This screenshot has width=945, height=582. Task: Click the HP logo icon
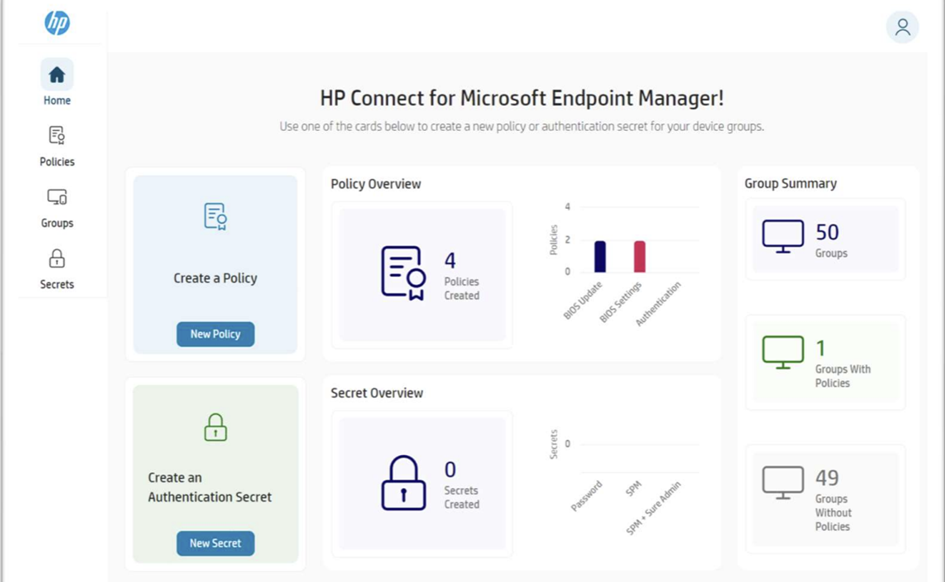click(57, 23)
